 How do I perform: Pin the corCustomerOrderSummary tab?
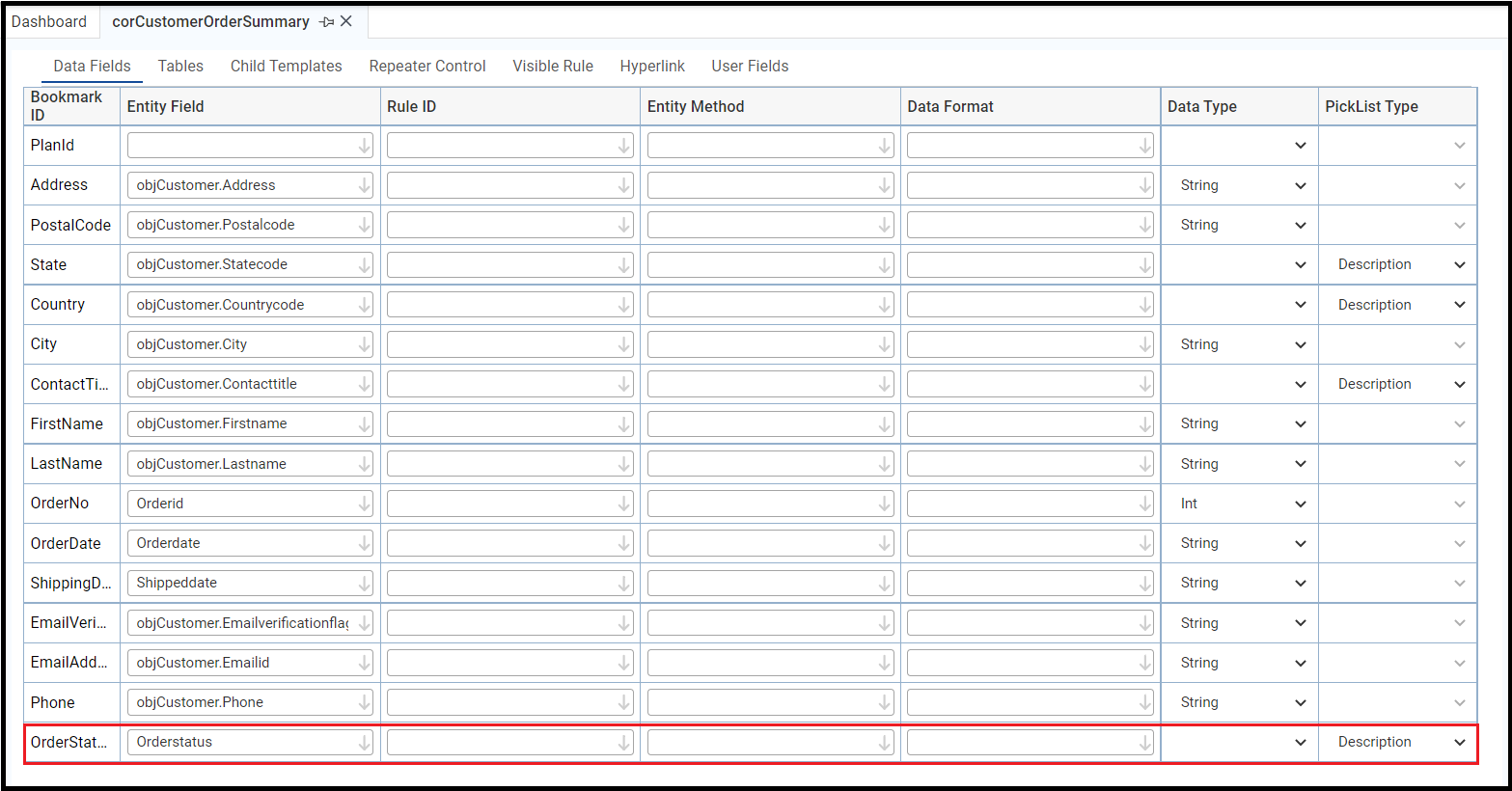pos(327,22)
